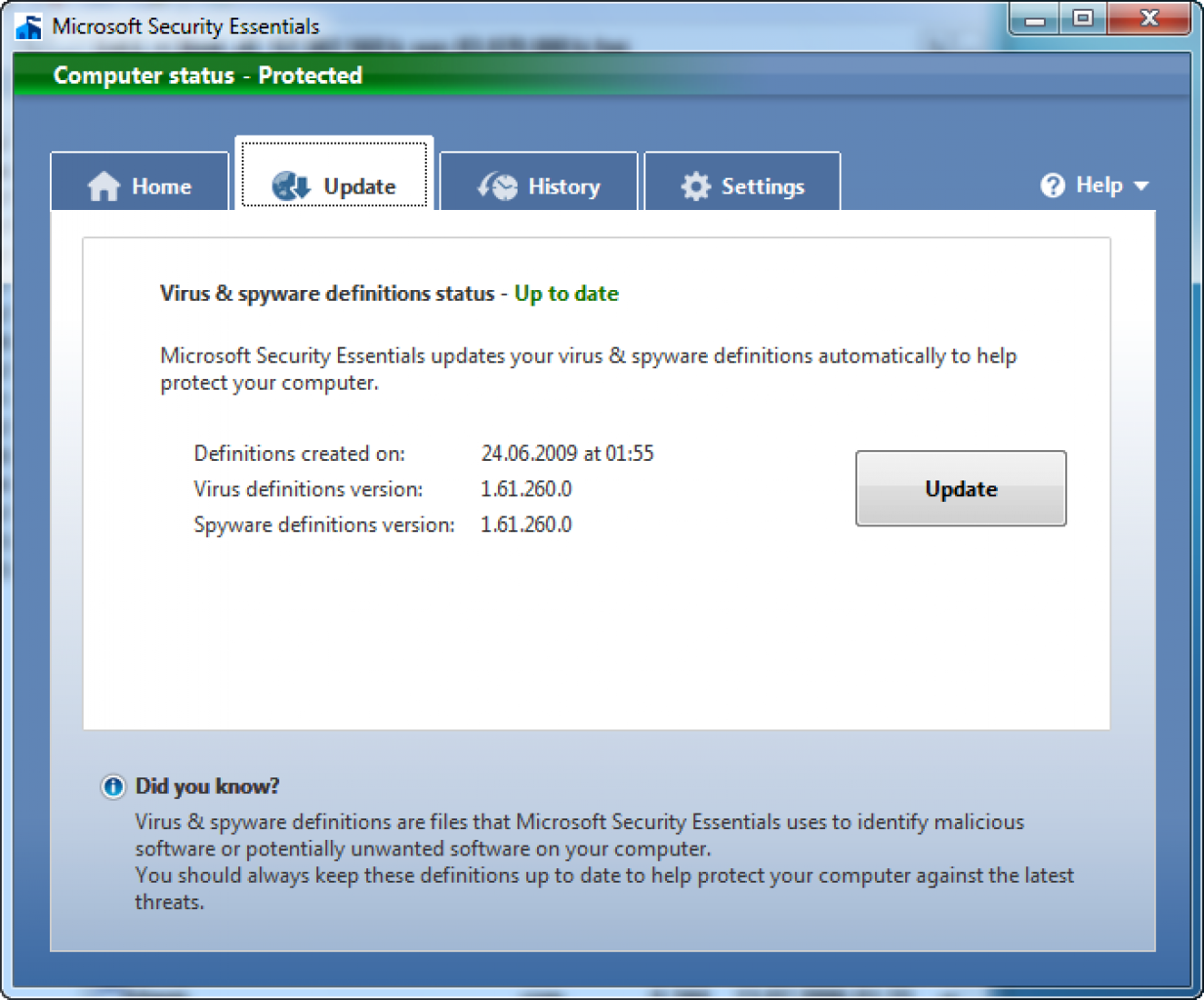The height and width of the screenshot is (1000, 1204).
Task: Go to the Settings tab
Action: 742,182
